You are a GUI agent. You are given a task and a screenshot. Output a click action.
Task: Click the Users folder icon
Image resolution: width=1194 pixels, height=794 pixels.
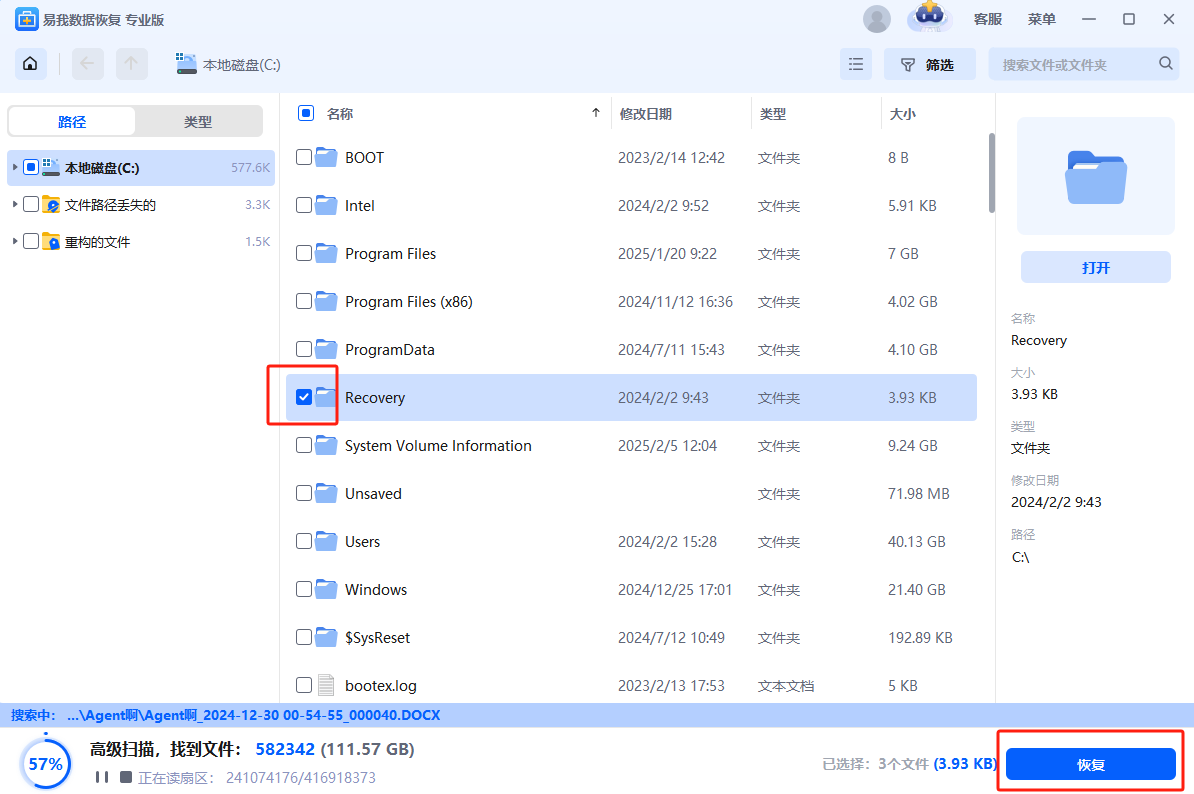click(326, 540)
